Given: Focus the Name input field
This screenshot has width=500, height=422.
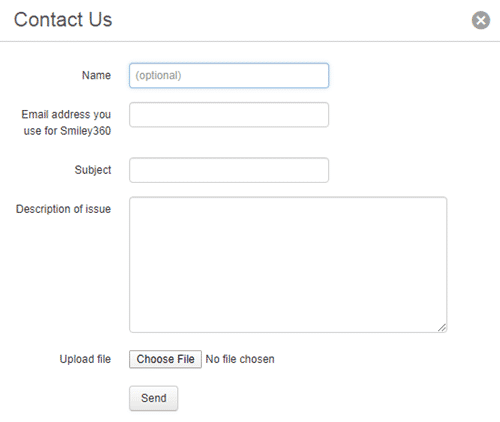Looking at the screenshot, I should tap(229, 76).
